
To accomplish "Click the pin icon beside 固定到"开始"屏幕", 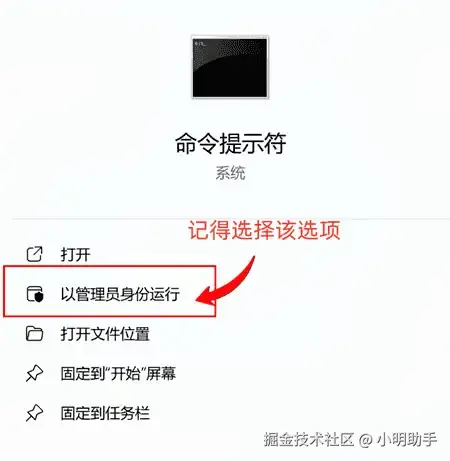I will (34, 373).
